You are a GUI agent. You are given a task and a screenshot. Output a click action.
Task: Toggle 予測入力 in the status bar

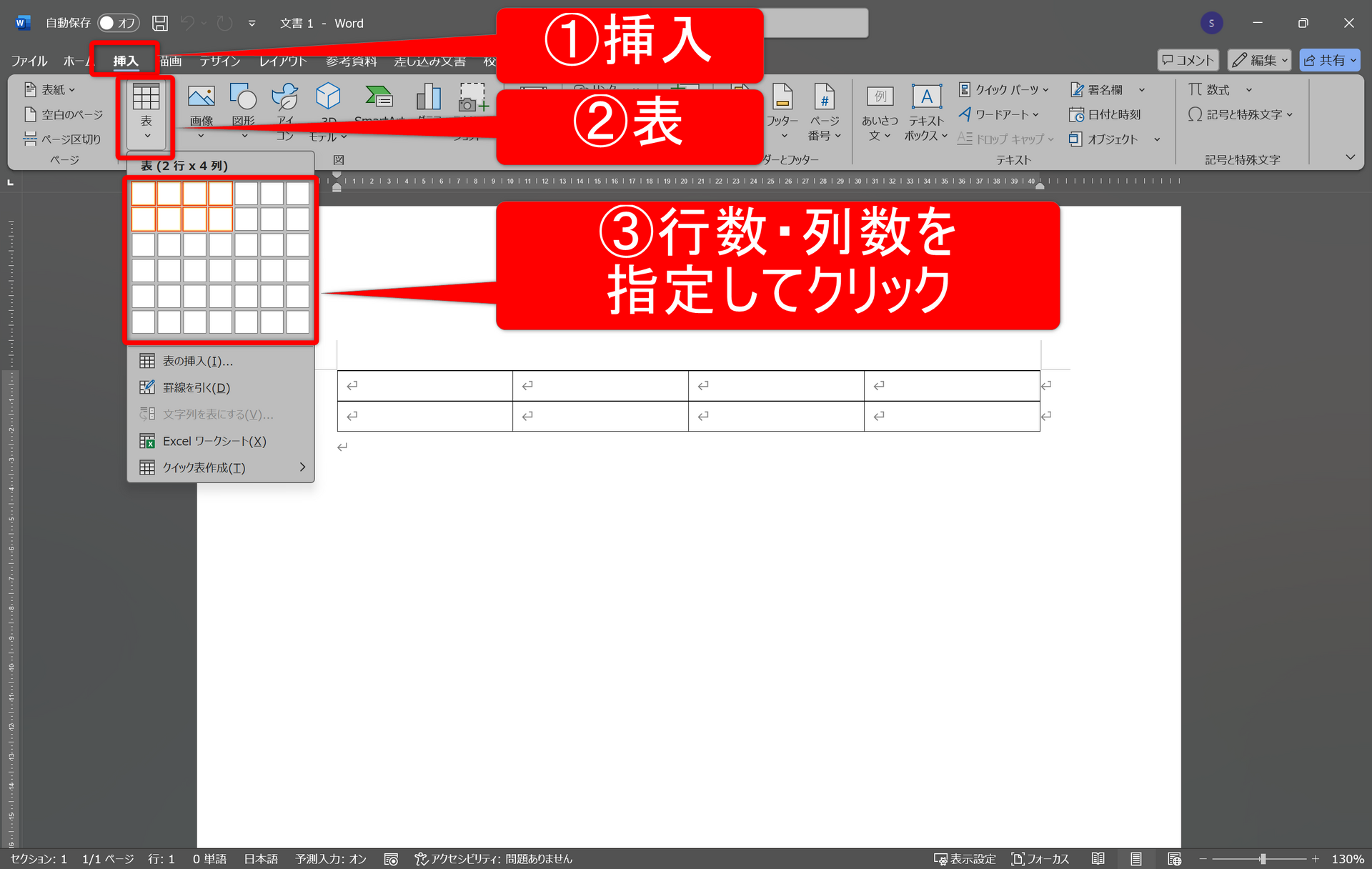click(331, 859)
